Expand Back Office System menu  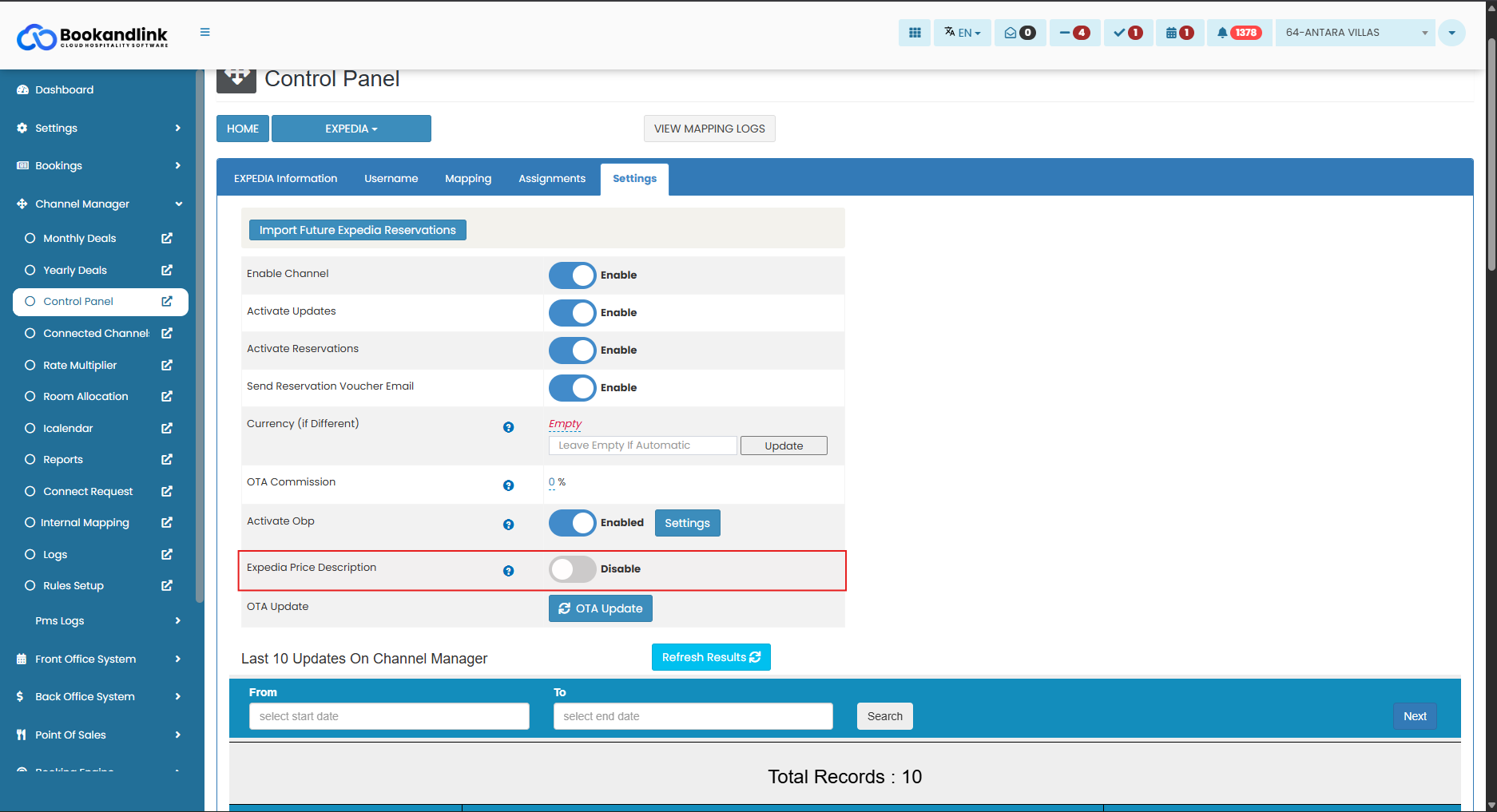[99, 696]
